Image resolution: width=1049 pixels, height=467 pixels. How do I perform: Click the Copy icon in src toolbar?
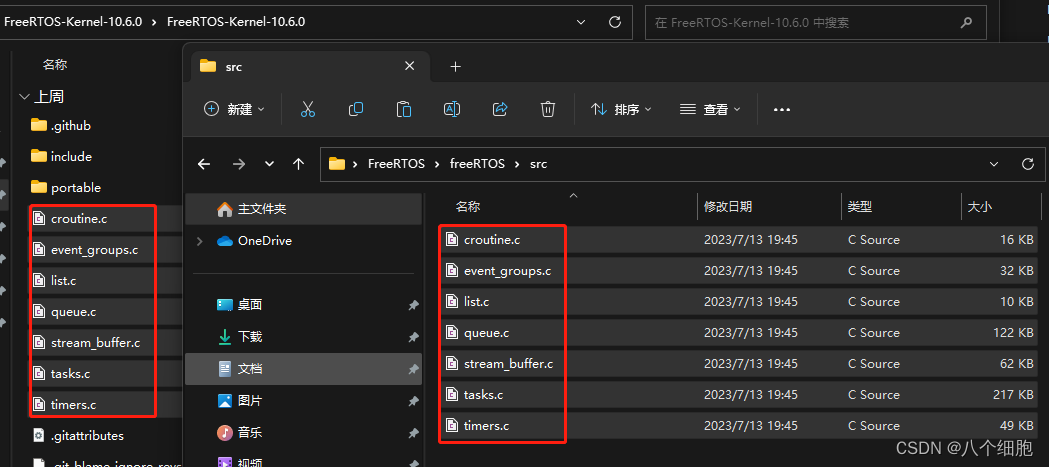coord(356,109)
